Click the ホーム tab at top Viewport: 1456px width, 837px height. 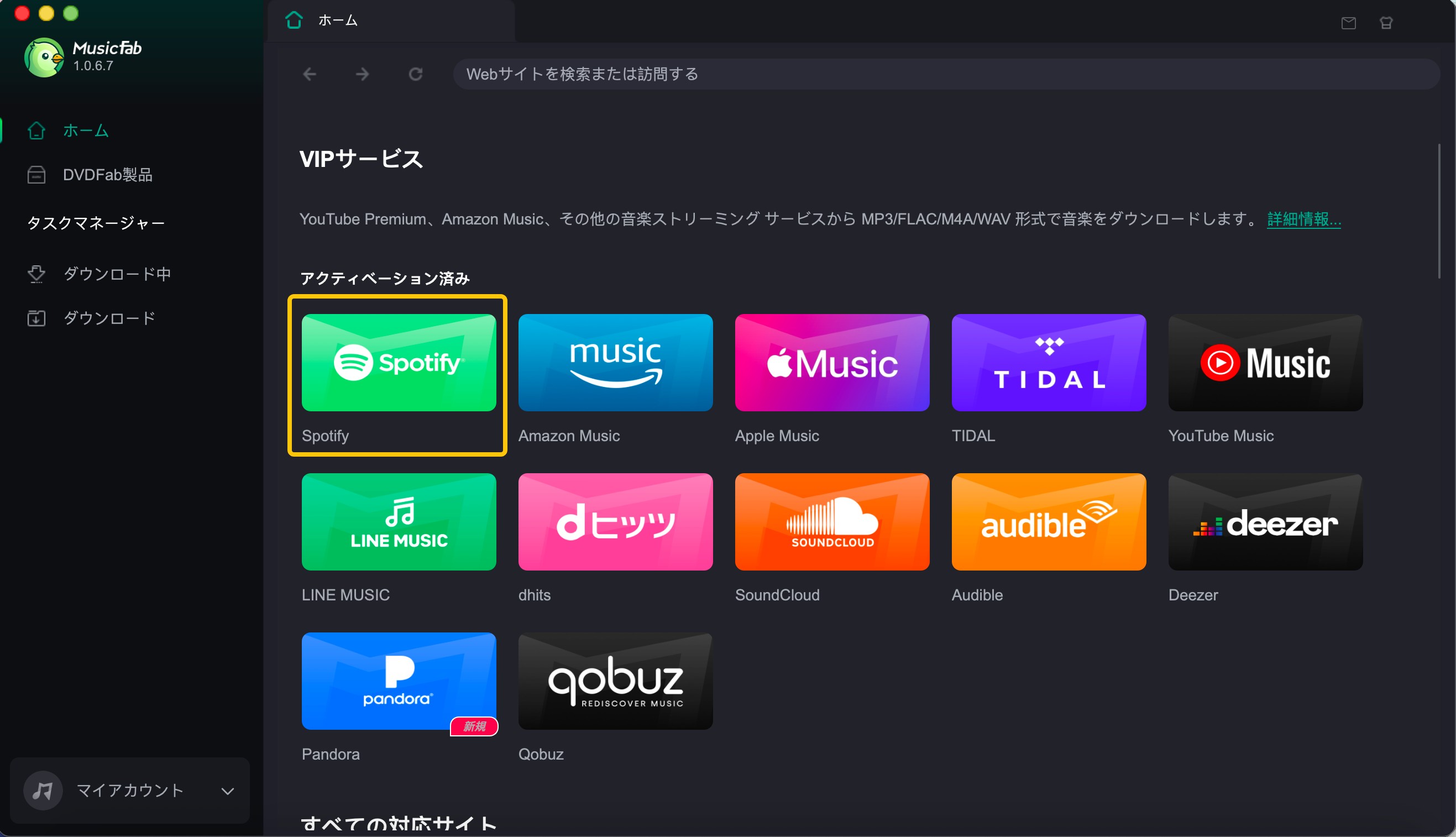(x=391, y=20)
